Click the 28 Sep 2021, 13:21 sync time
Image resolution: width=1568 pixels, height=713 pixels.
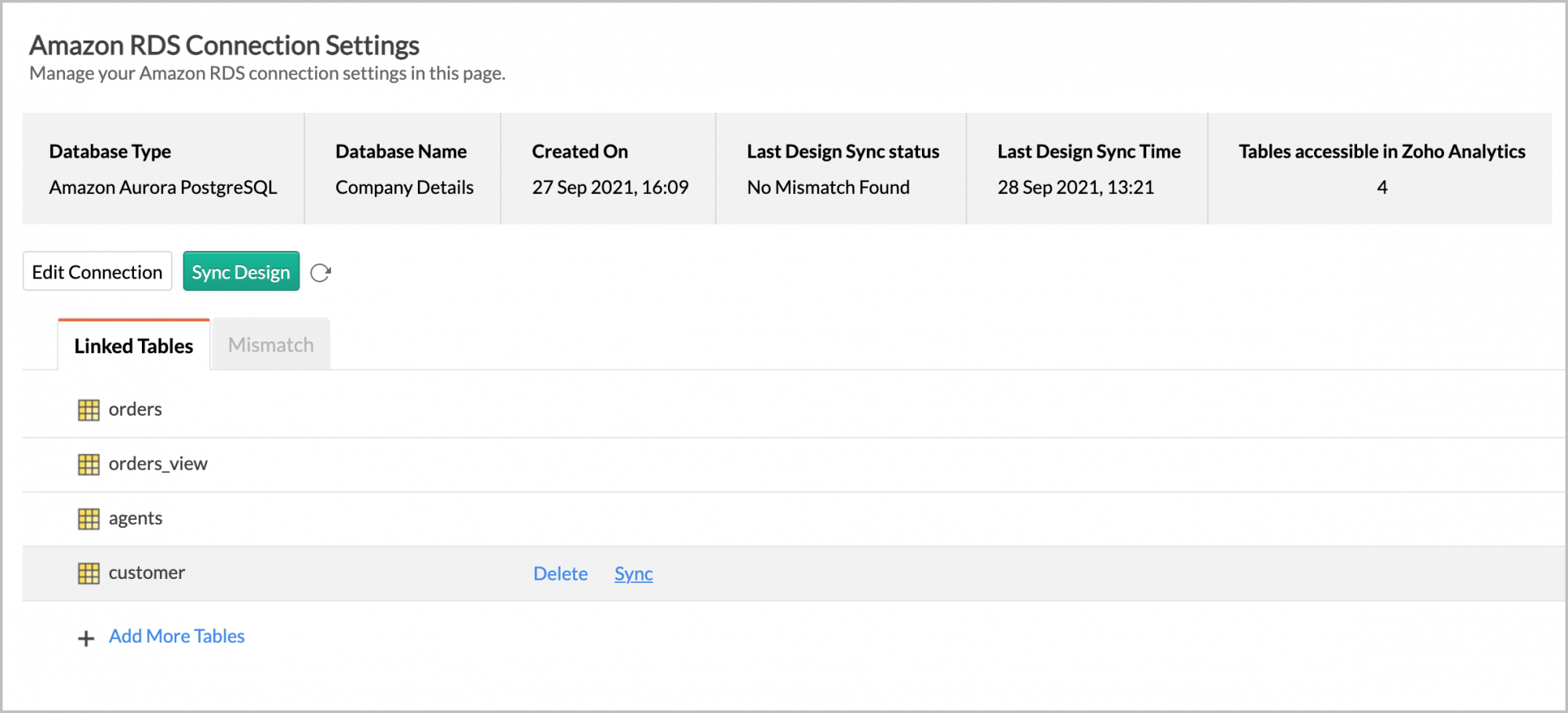(1076, 187)
